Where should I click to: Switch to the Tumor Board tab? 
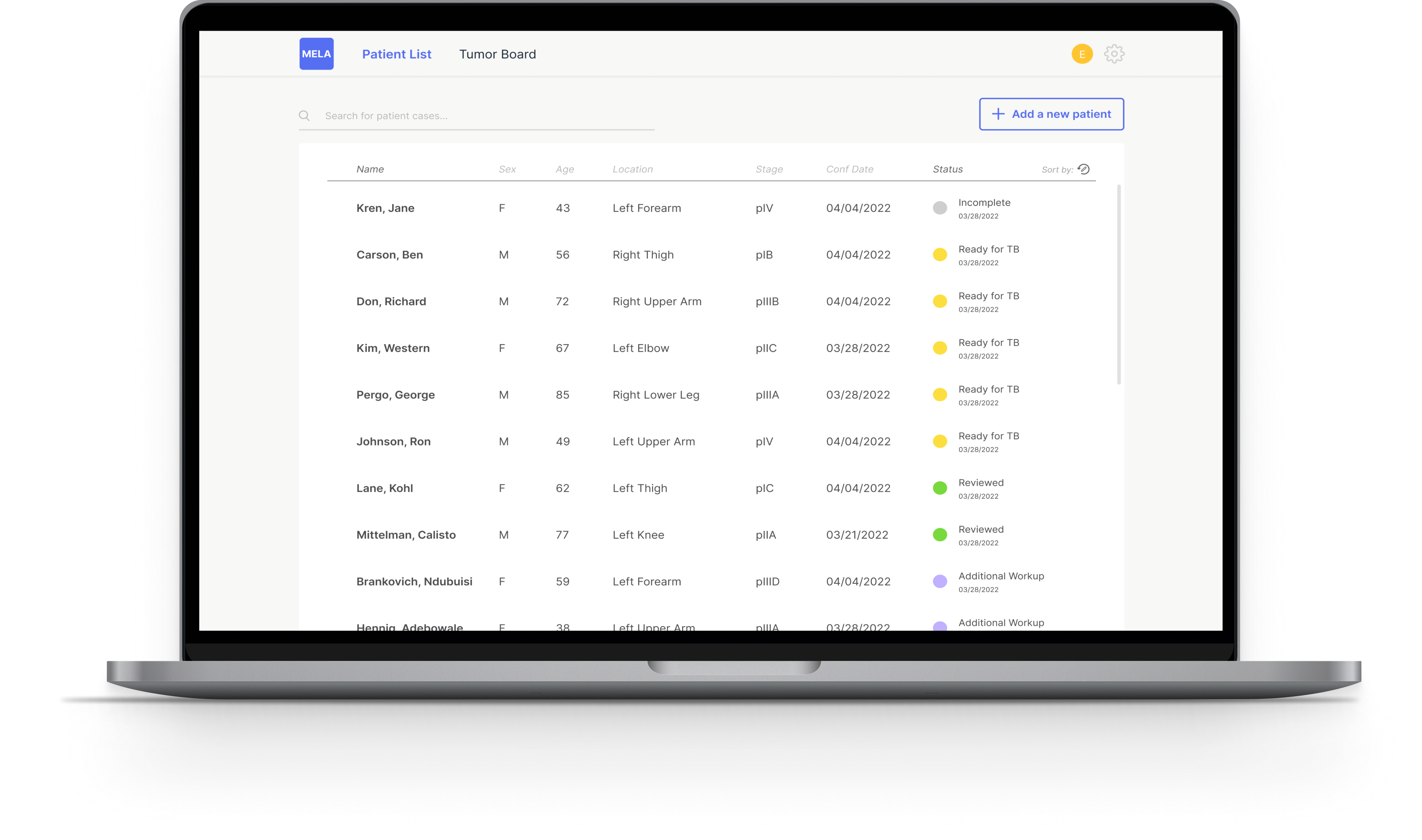coord(497,54)
